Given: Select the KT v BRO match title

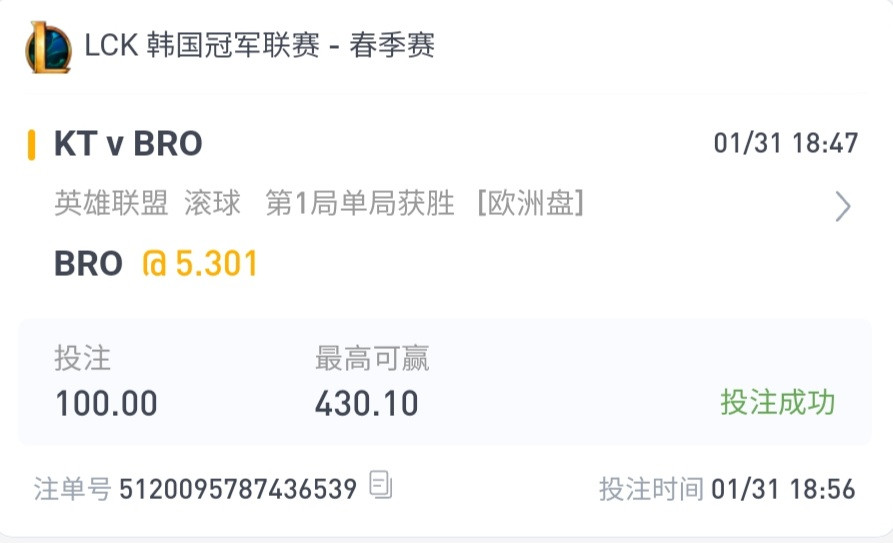Looking at the screenshot, I should click(128, 143).
